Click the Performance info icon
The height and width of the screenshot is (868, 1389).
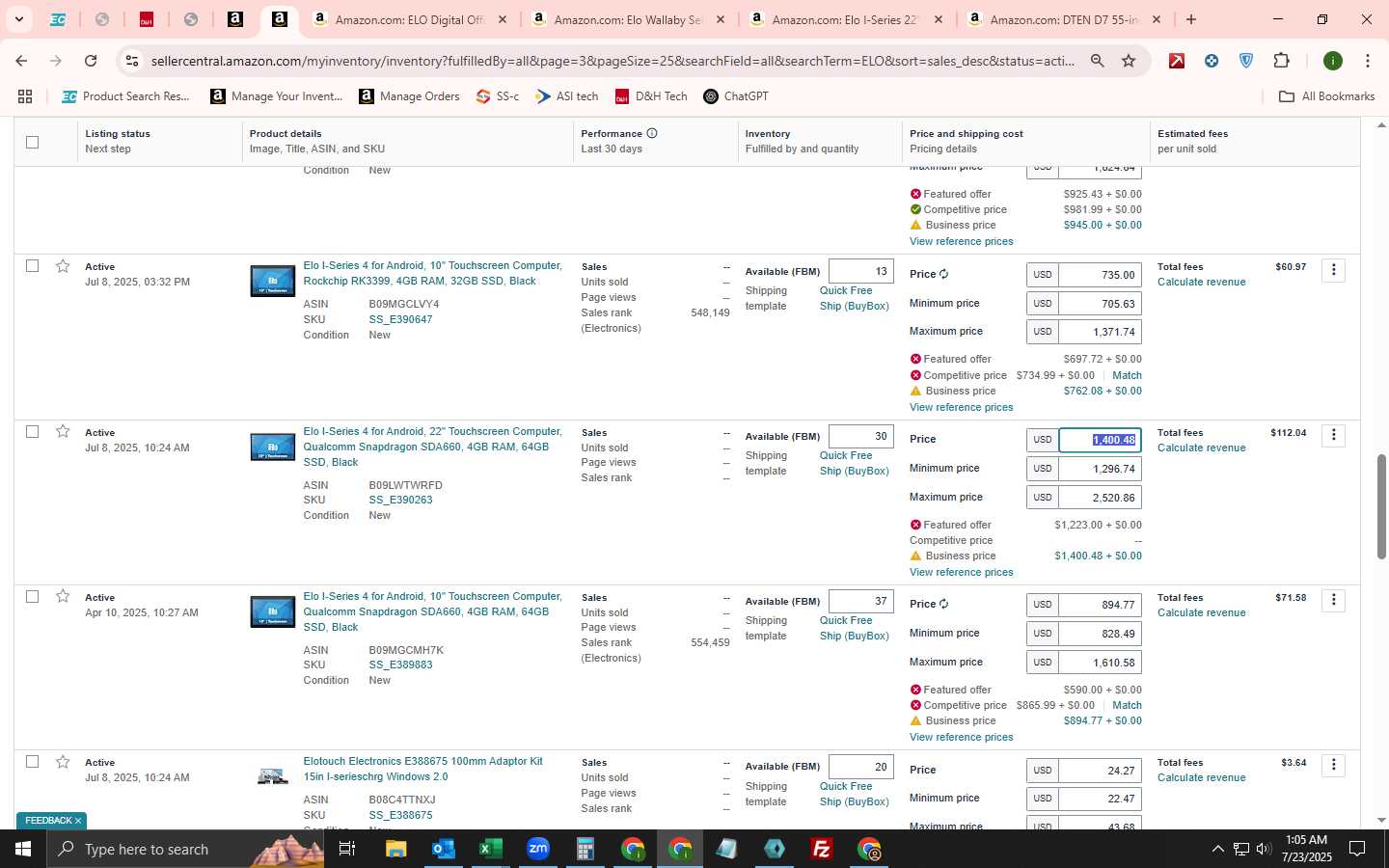[x=652, y=133]
